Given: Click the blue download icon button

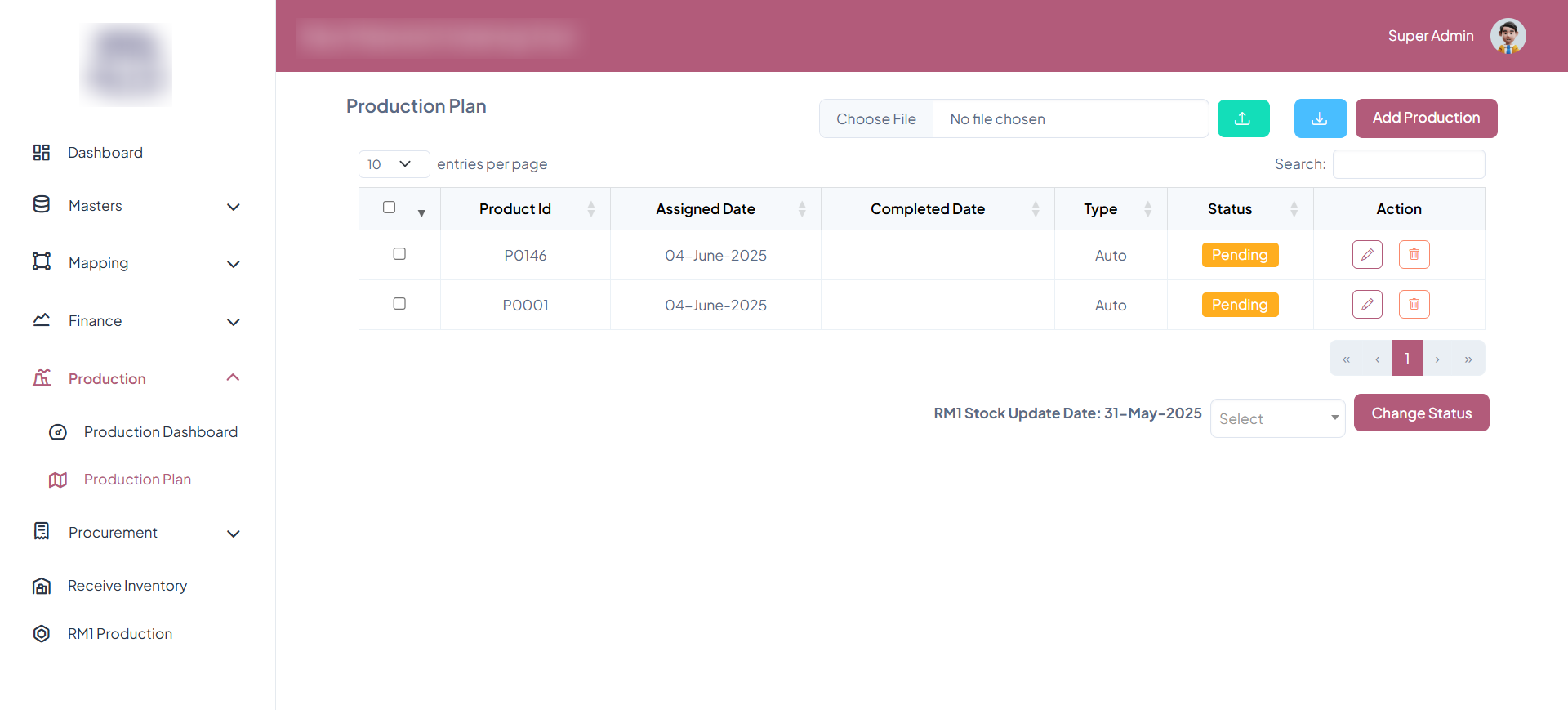Looking at the screenshot, I should coord(1320,118).
